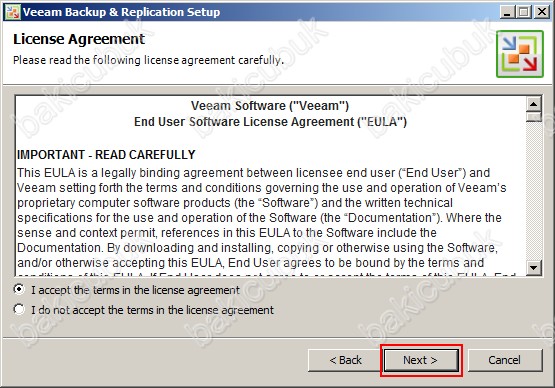Close the Veeam Backup & Replication Setup window
The height and width of the screenshot is (388, 555).
pyautogui.click(x=541, y=12)
